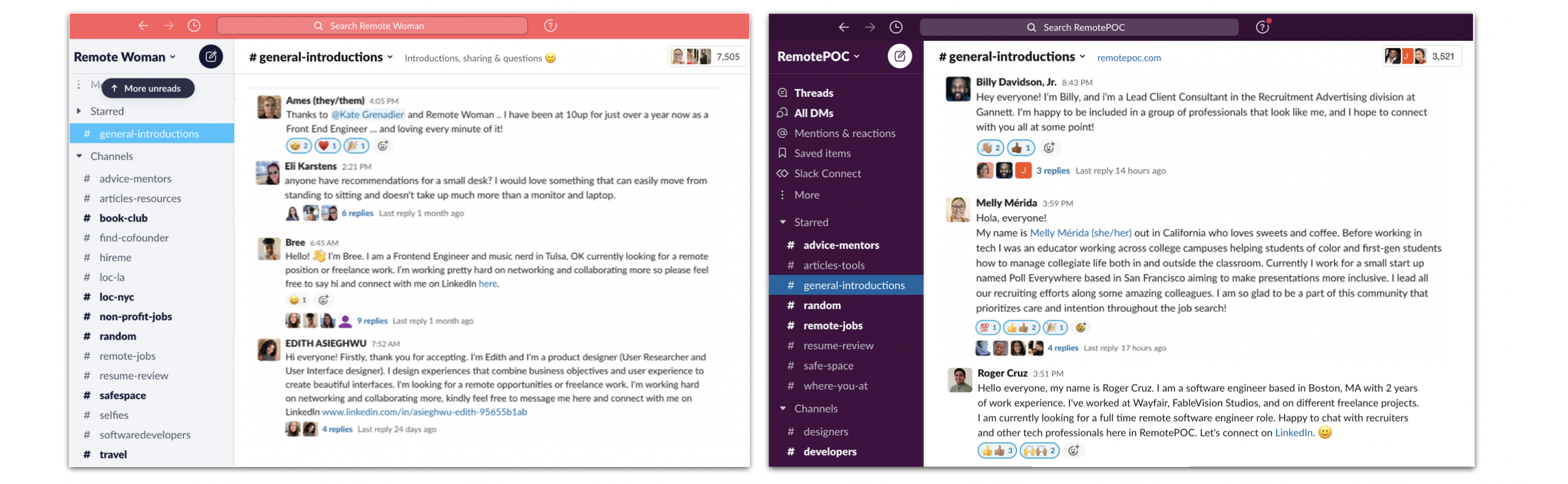
Task: Open Threads in RemotePOC sidebar
Action: 813,93
